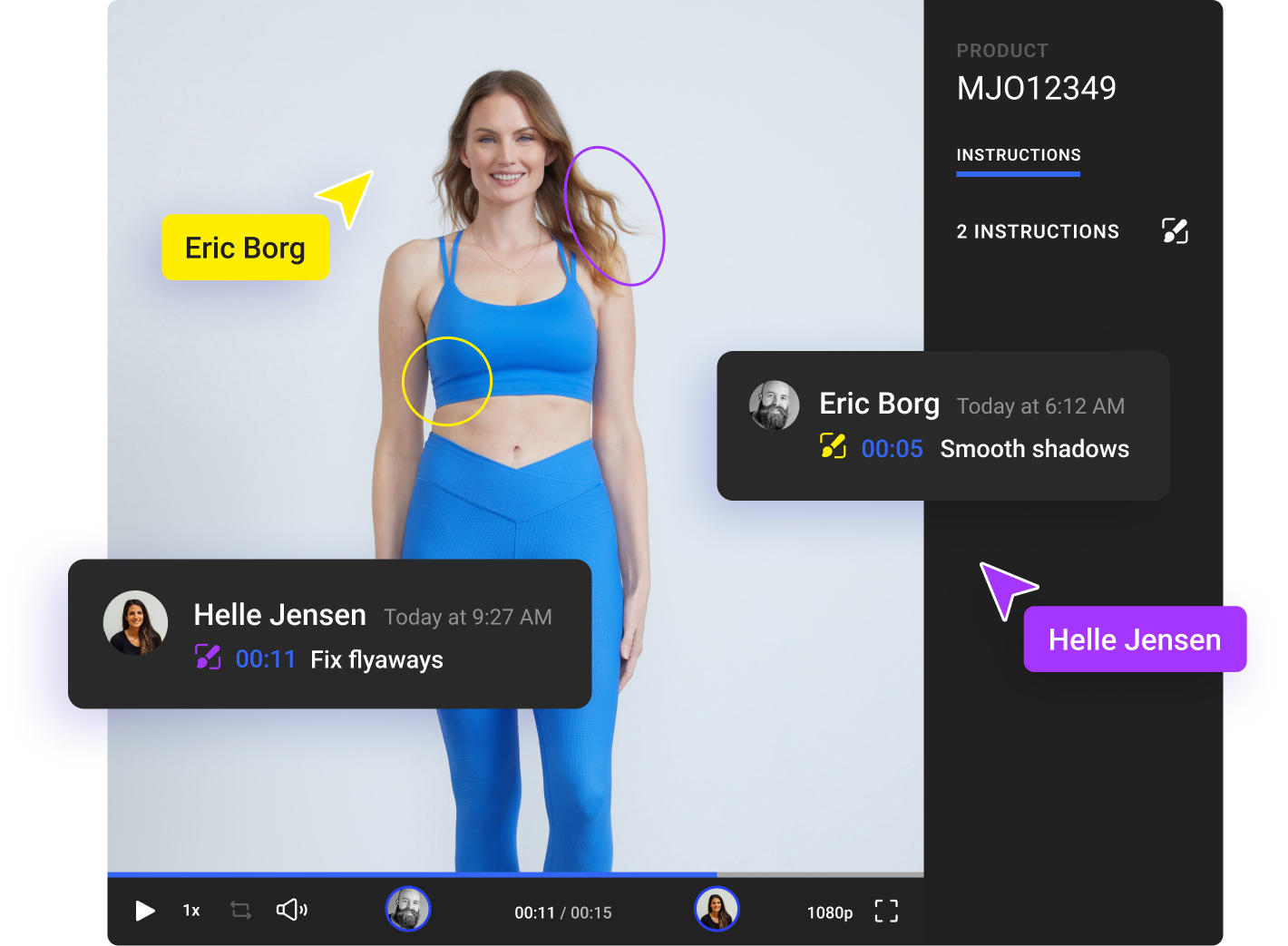Image resolution: width=1288 pixels, height=946 pixels.
Task: Jump to the 00:05 timestamp in Eric's comment
Action: [892, 449]
